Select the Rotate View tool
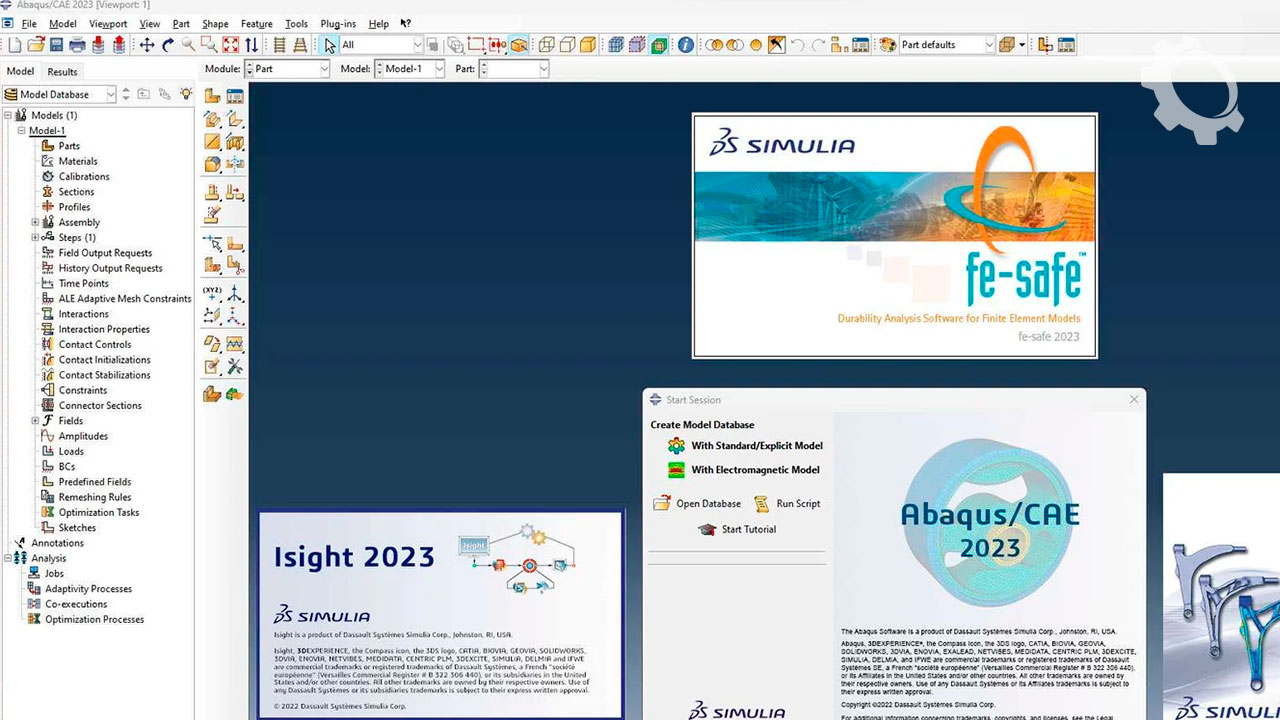The height and width of the screenshot is (720, 1280). 168,45
